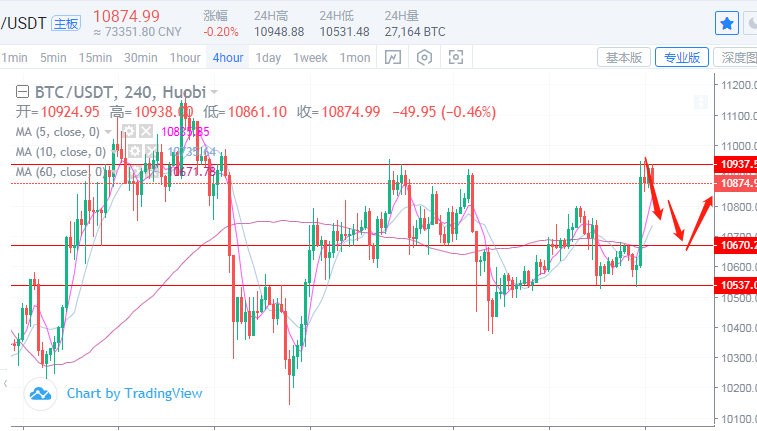The image size is (757, 431).
Task: Select the 15min interval tab
Action: (x=96, y=57)
